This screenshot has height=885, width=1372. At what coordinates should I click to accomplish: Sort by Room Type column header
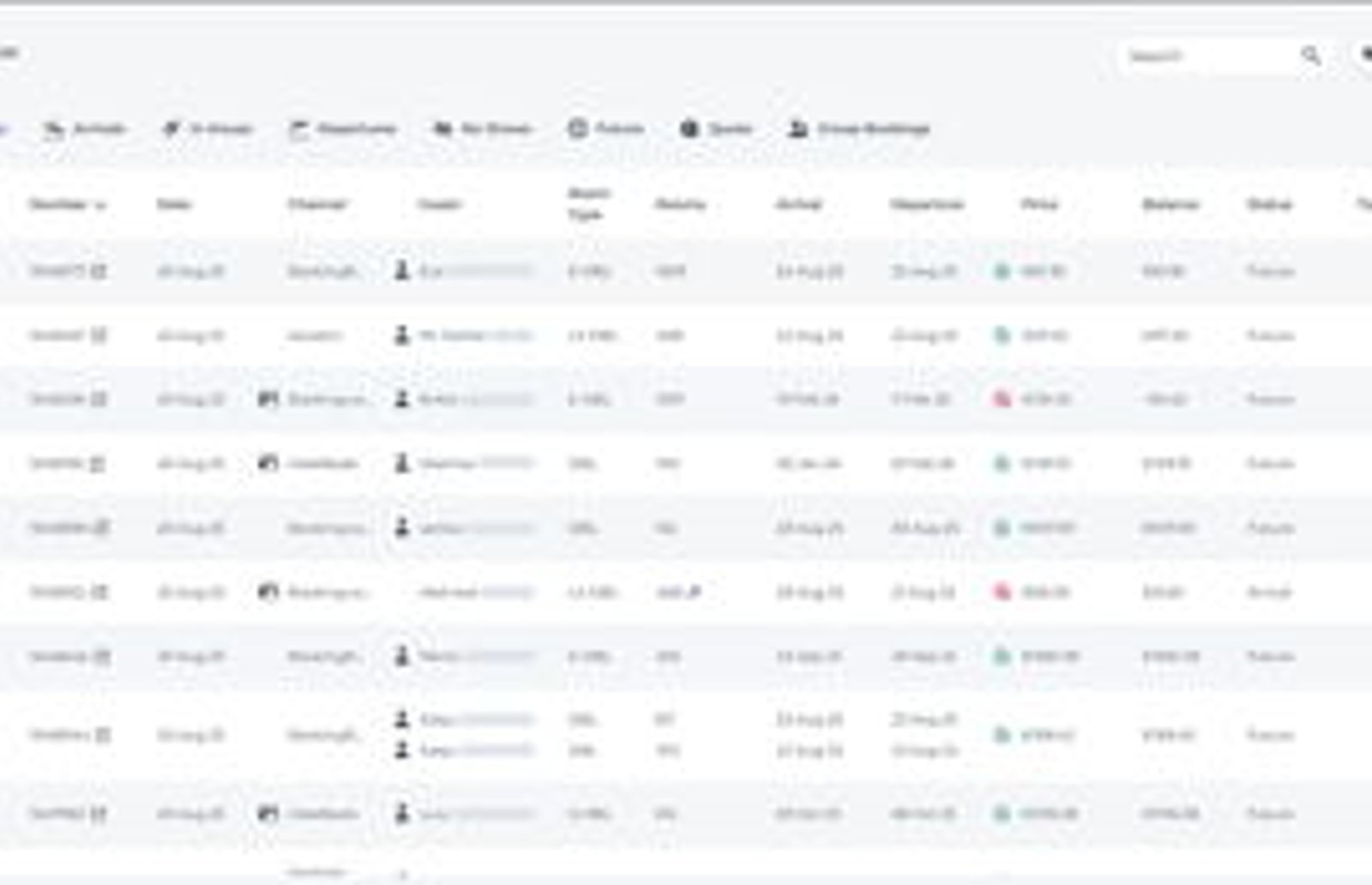coord(588,204)
